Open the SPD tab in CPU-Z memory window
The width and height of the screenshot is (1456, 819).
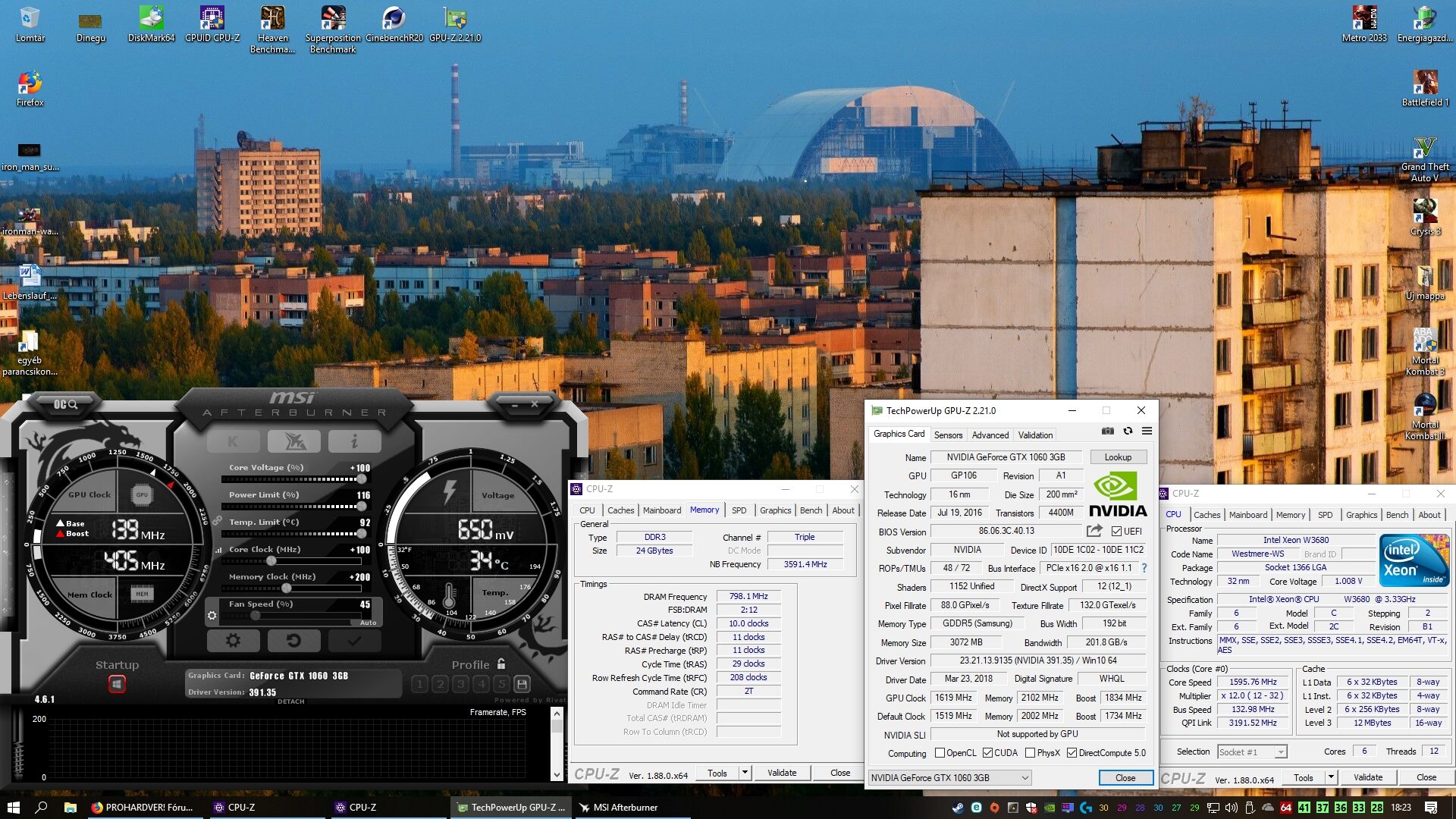coord(739,510)
